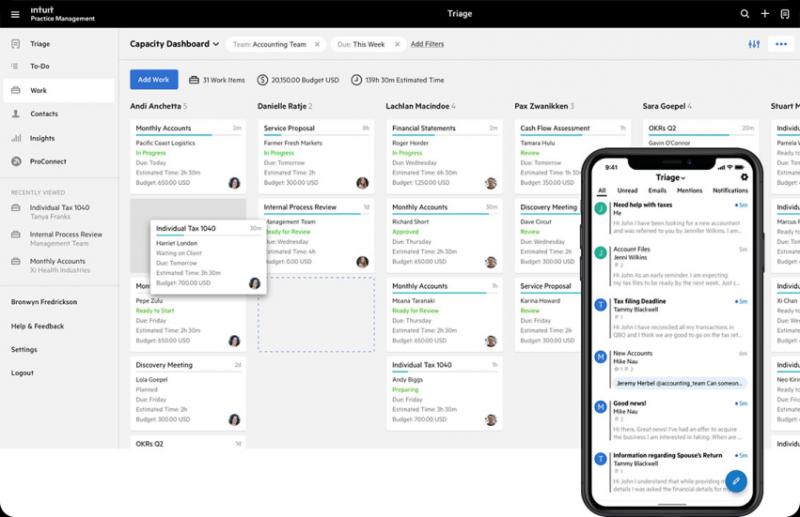The width and height of the screenshot is (800, 517).
Task: Open the filter settings sliders icon
Action: [754, 44]
